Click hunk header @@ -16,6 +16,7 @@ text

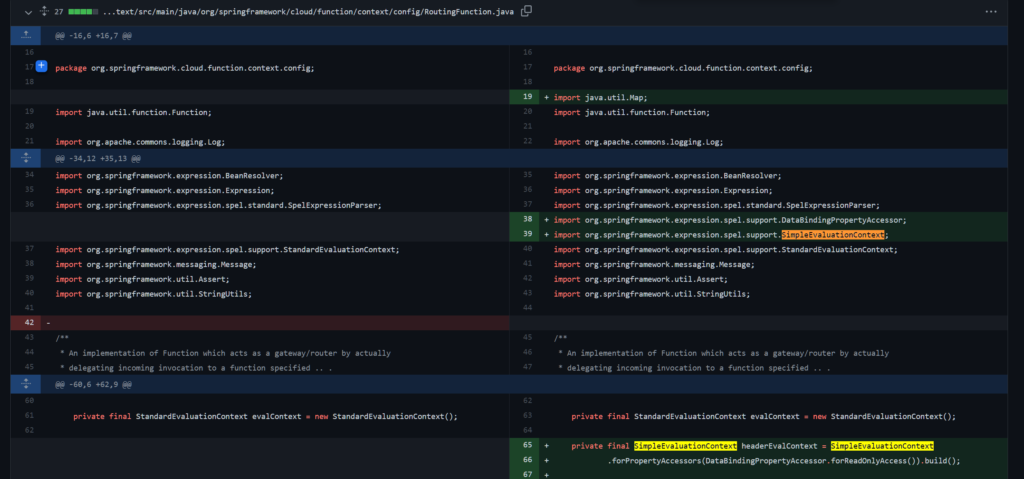[x=93, y=36]
